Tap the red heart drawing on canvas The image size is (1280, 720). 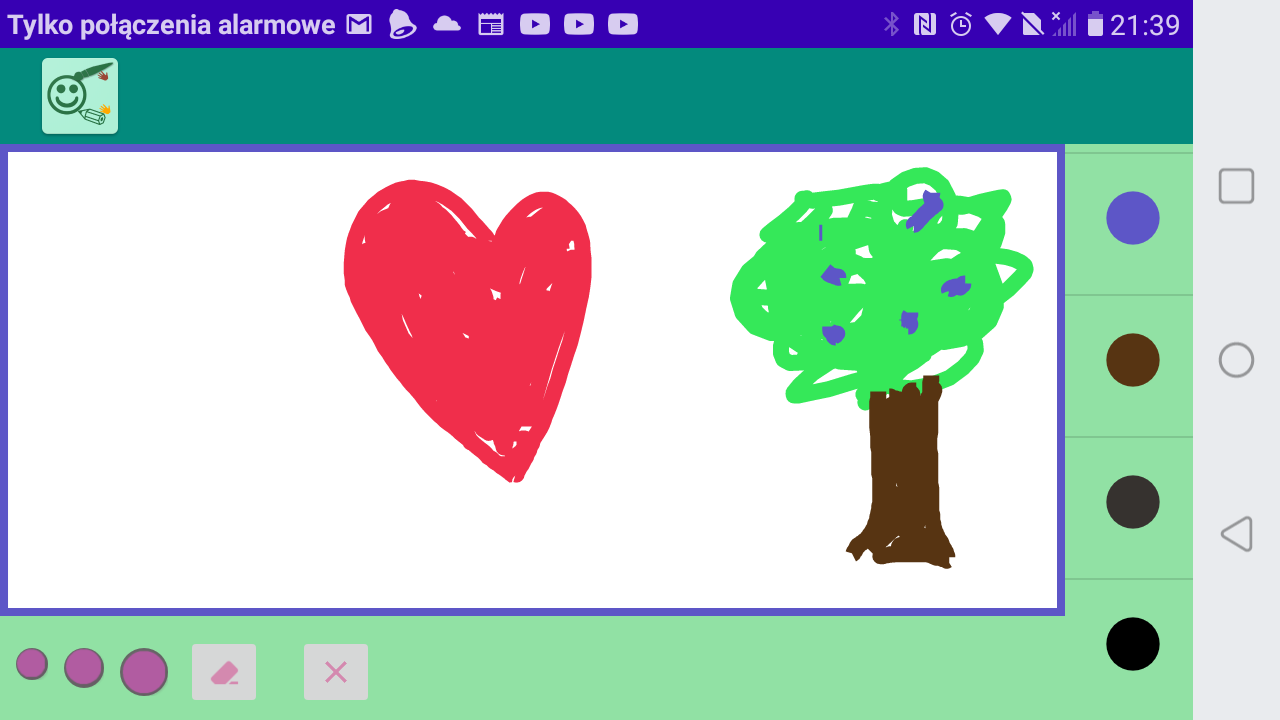coord(468,320)
